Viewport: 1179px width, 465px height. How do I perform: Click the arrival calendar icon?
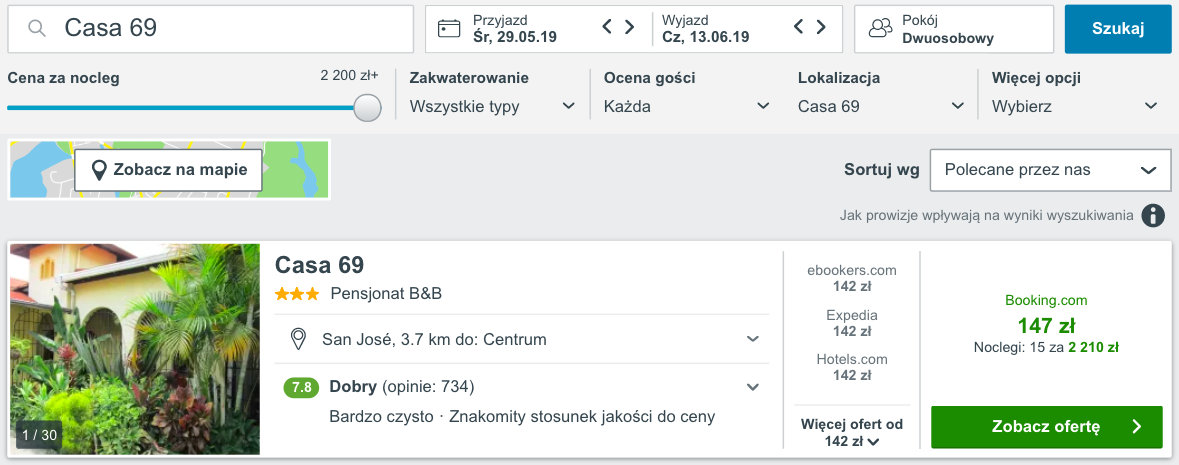448,28
